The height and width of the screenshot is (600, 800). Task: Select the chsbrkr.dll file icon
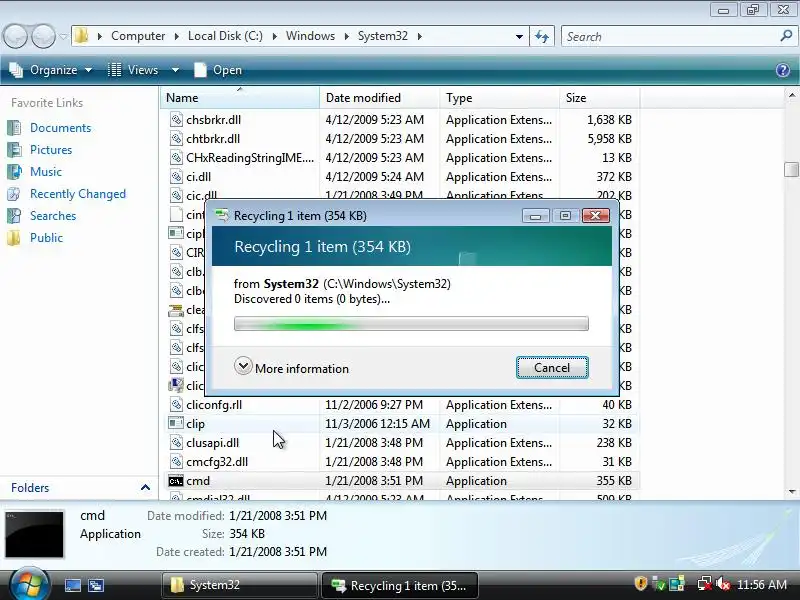click(176, 120)
